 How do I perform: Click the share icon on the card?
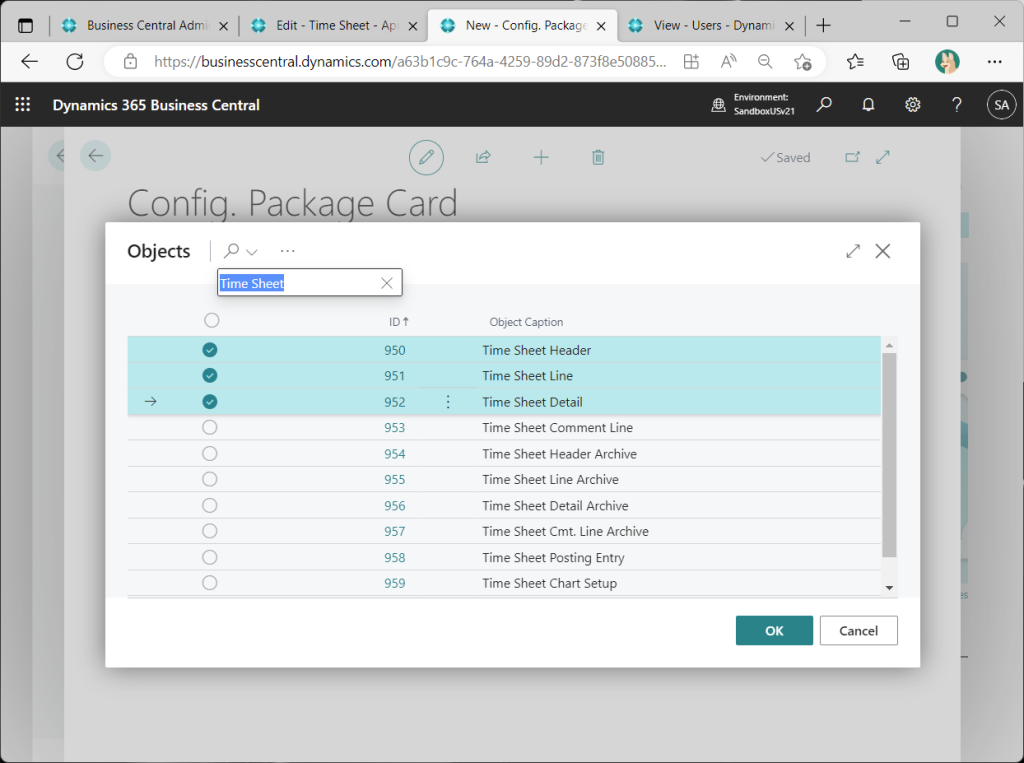click(483, 157)
